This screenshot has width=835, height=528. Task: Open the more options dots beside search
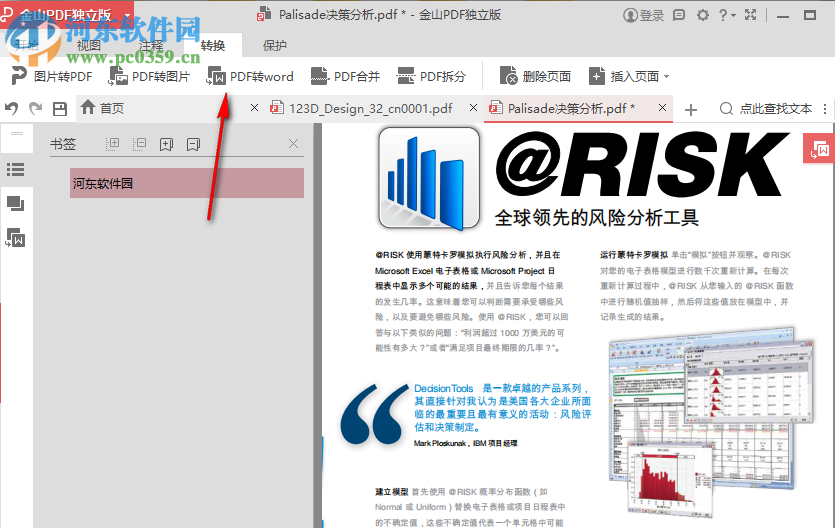pos(825,109)
